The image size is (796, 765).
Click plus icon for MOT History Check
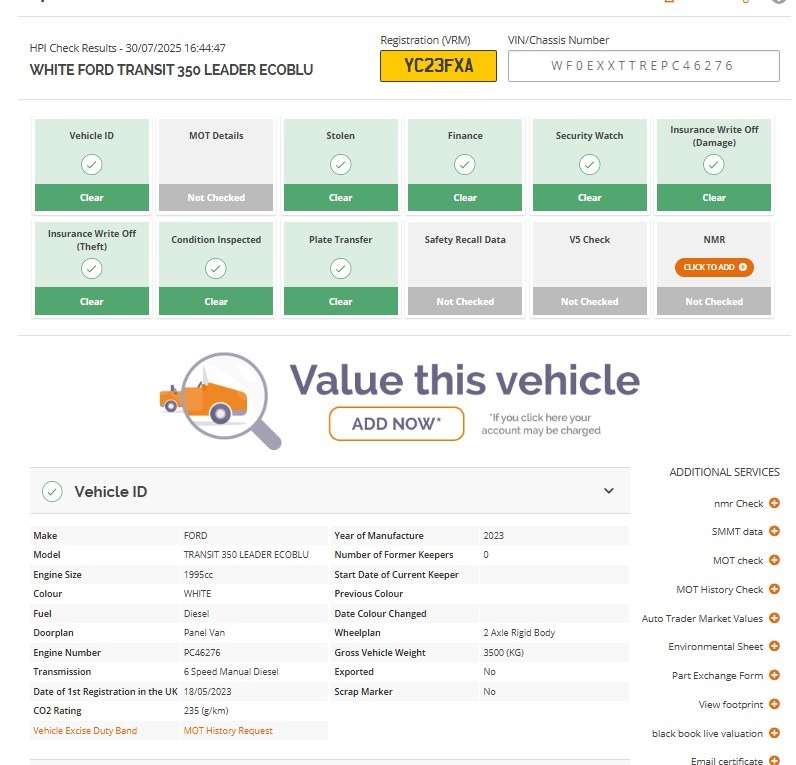tap(774, 589)
